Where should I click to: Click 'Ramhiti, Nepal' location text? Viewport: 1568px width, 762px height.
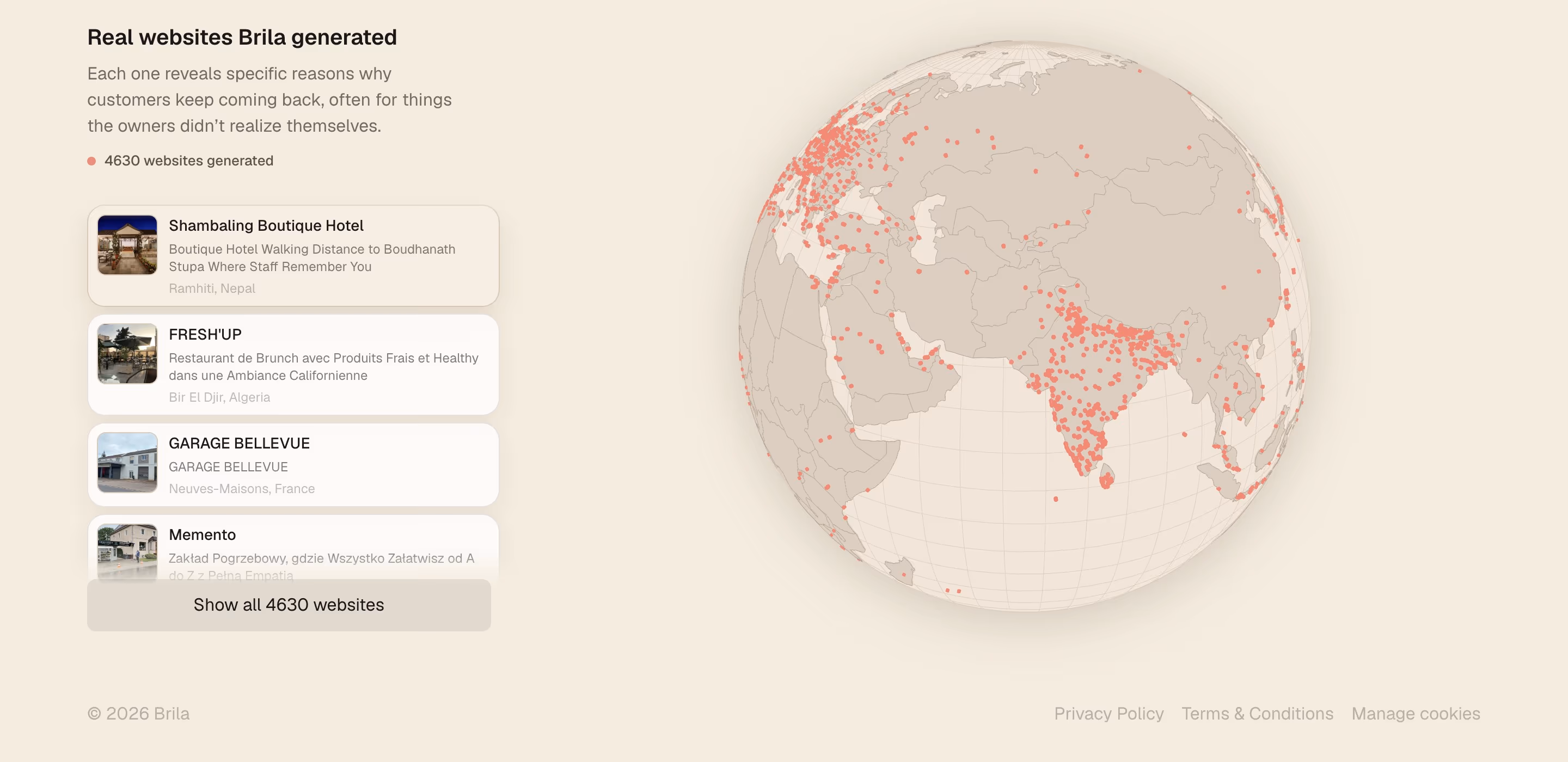212,288
